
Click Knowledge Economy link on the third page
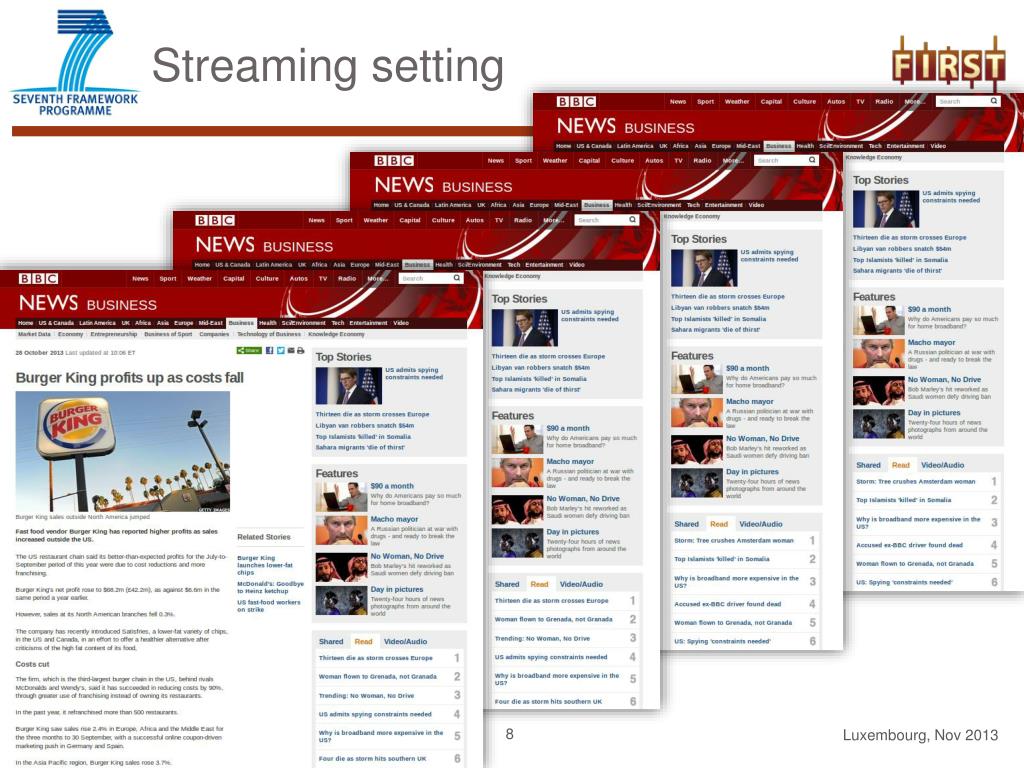click(692, 216)
